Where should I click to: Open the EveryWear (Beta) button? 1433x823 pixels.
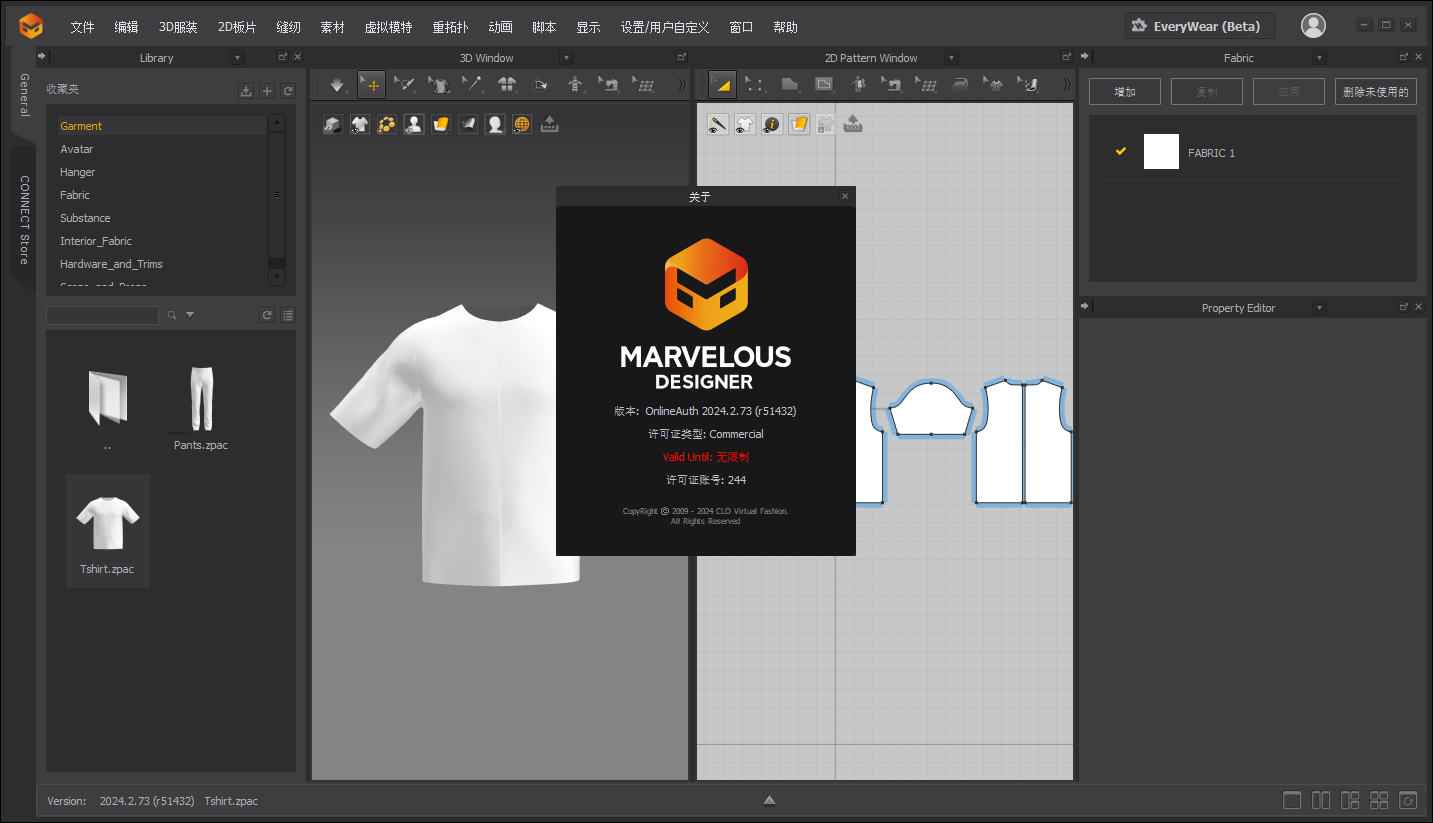1200,26
